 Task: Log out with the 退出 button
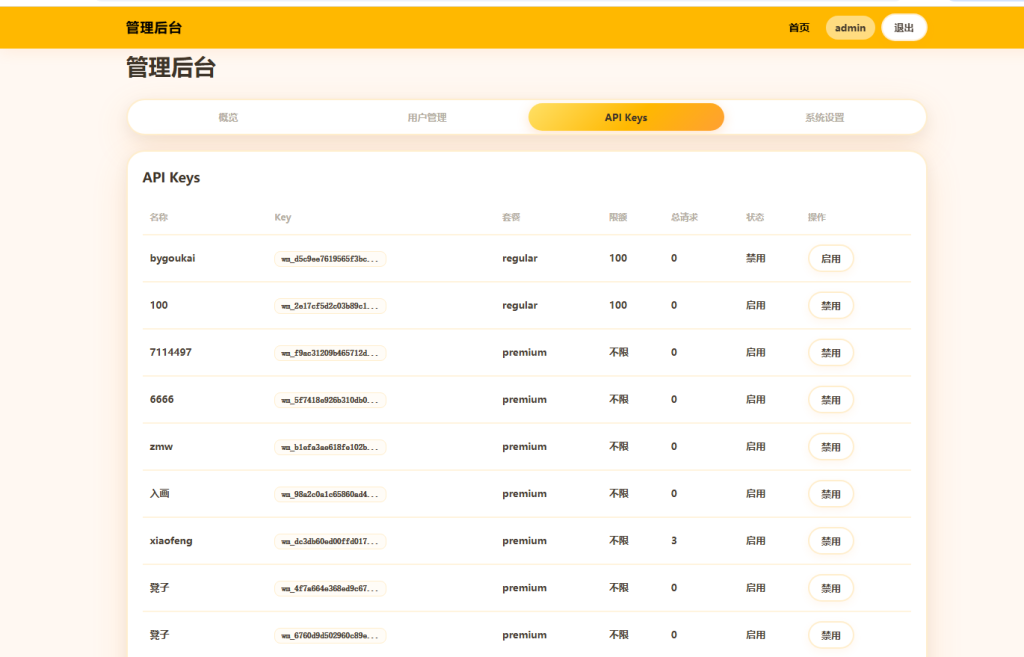pyautogui.click(x=904, y=27)
